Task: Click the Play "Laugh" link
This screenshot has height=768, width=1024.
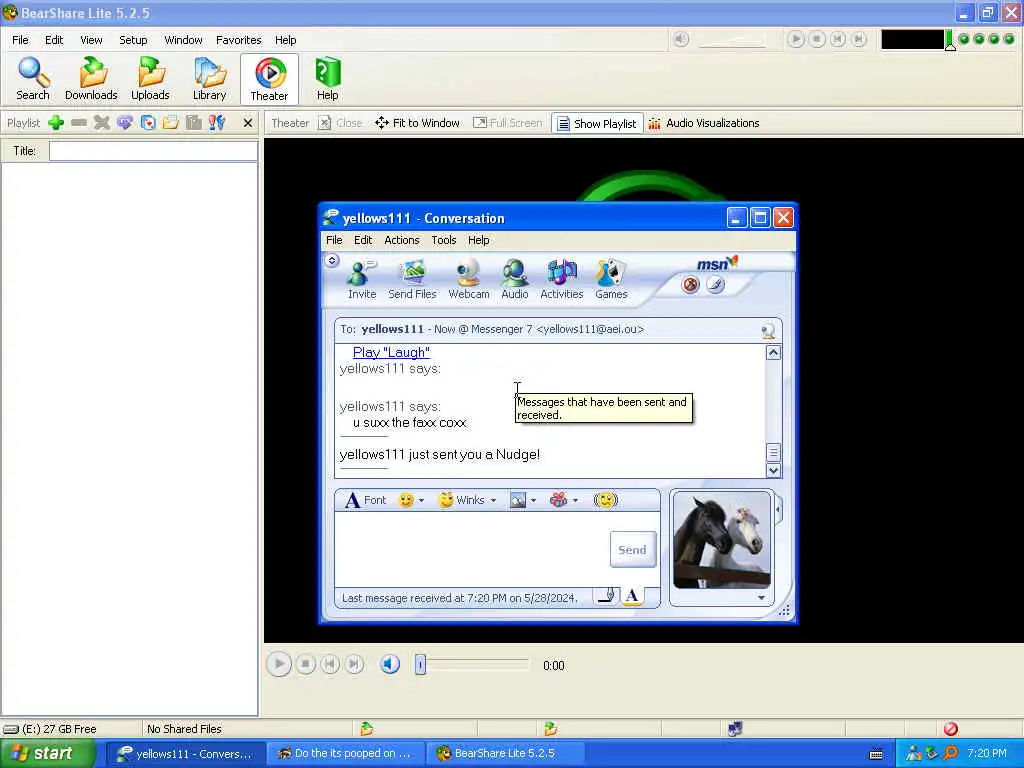Action: pyautogui.click(x=391, y=352)
